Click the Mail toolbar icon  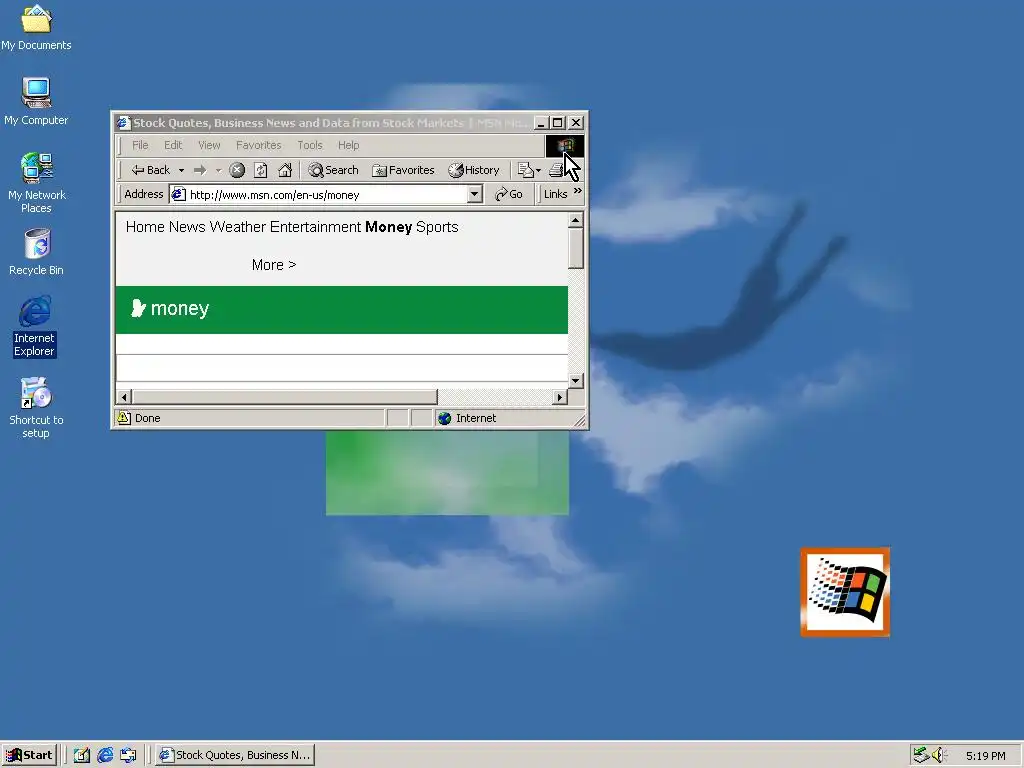click(525, 170)
